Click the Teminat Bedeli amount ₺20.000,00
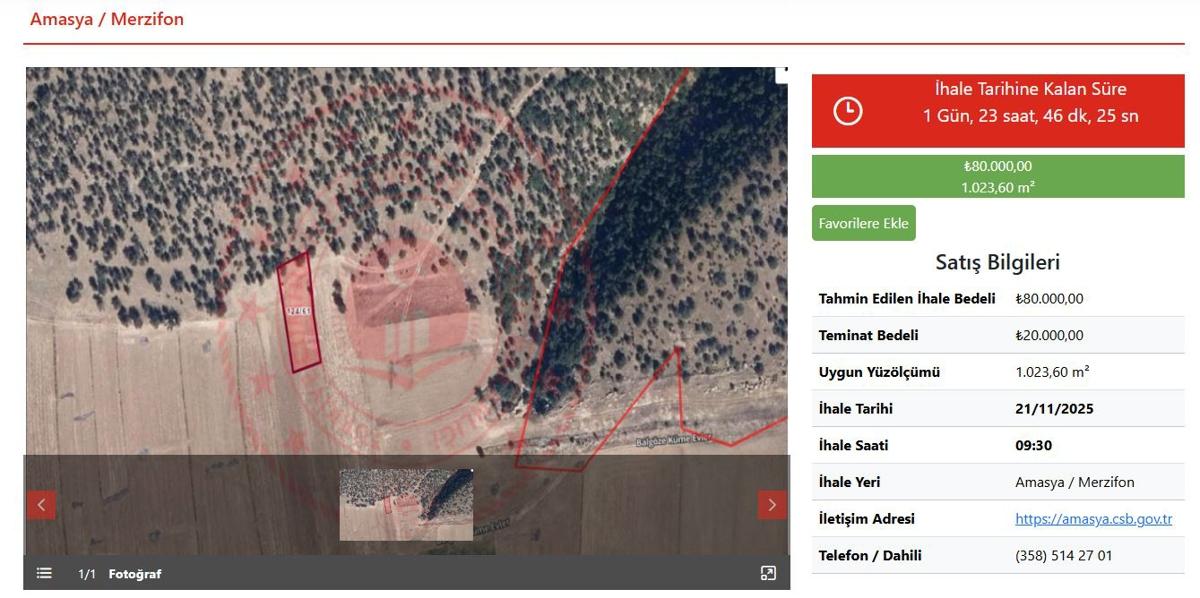This screenshot has width=1200, height=598. [1049, 335]
